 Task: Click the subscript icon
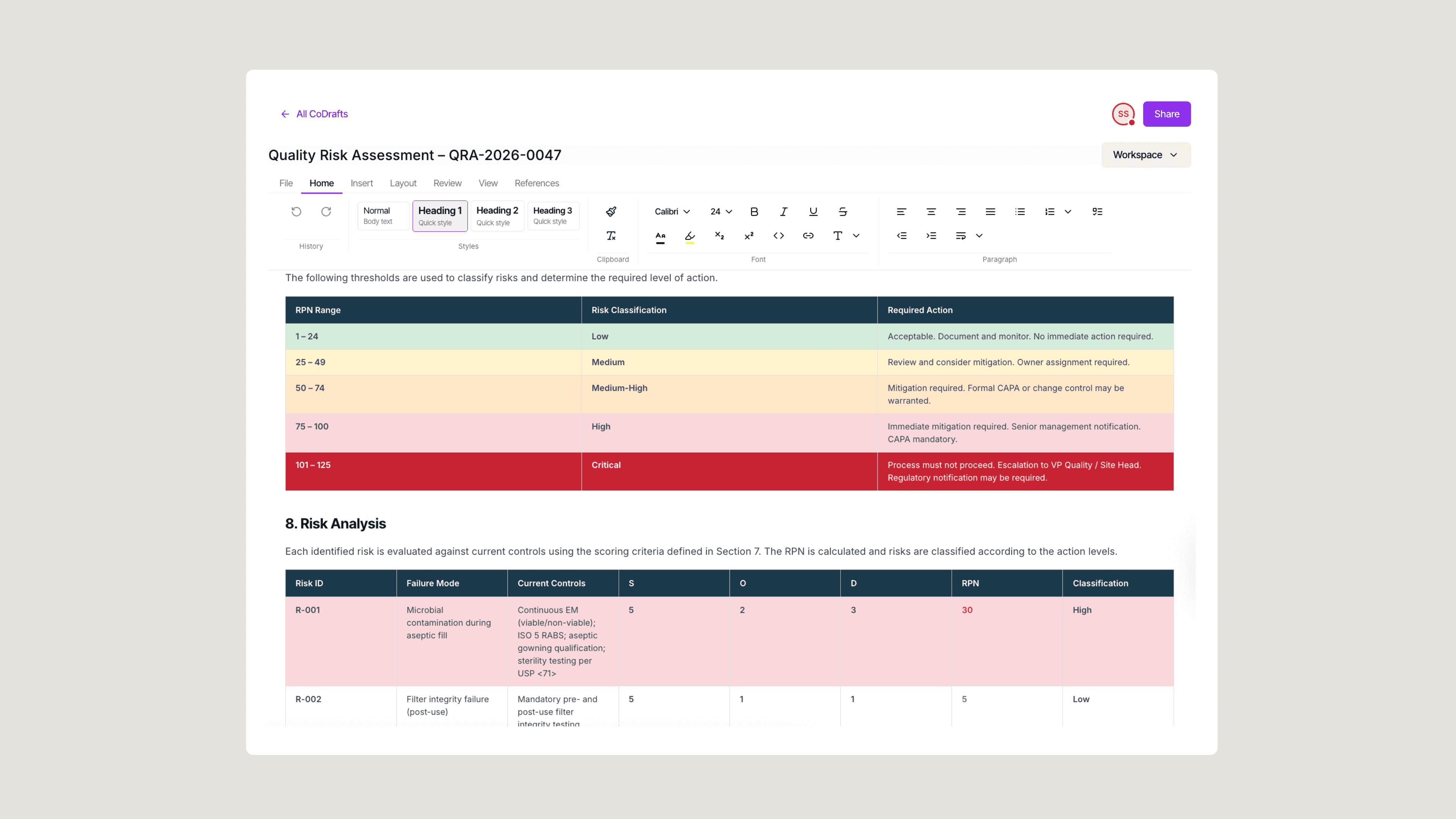point(720,236)
